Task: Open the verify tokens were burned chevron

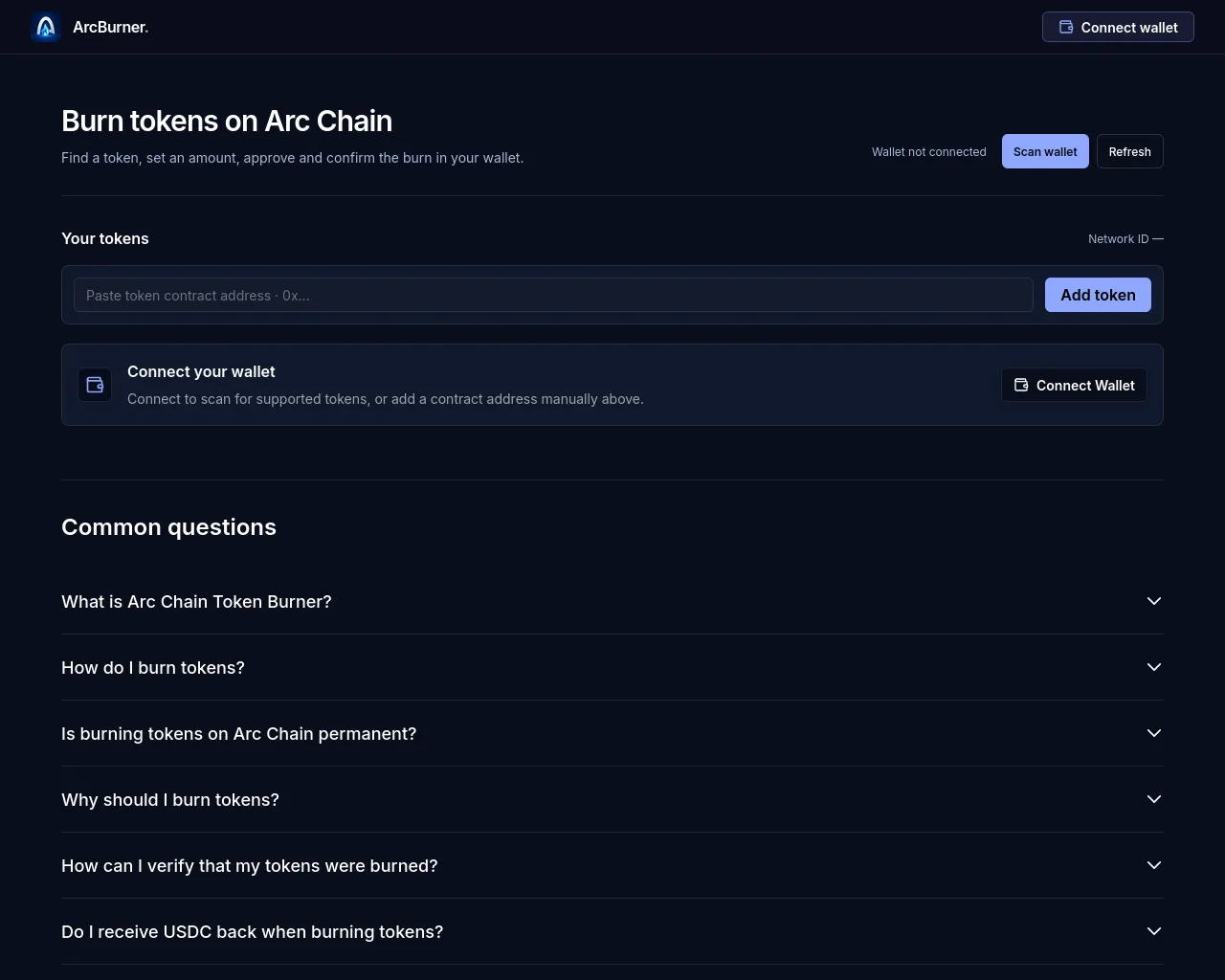Action: [1154, 865]
